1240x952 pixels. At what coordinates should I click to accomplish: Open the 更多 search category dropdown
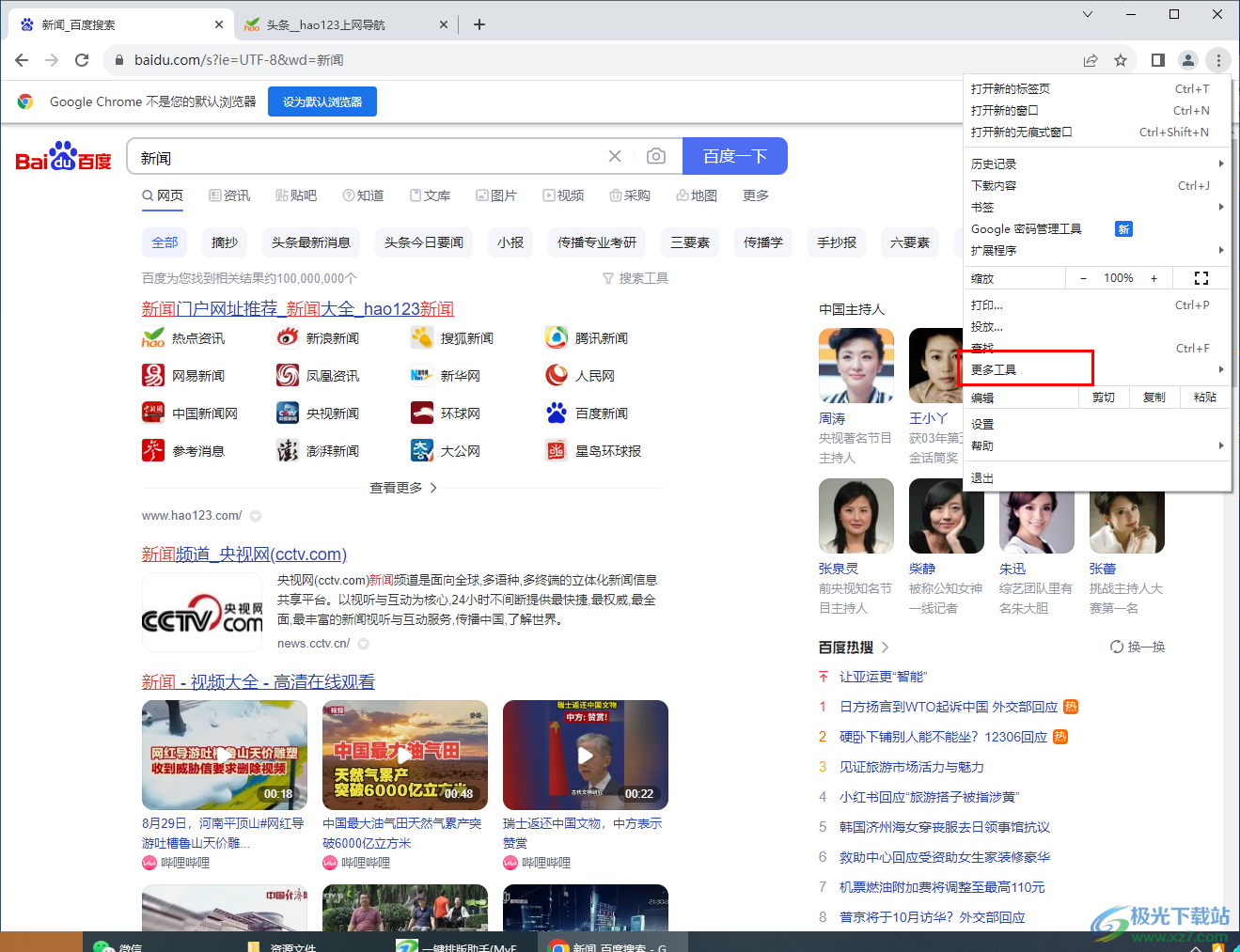[756, 195]
